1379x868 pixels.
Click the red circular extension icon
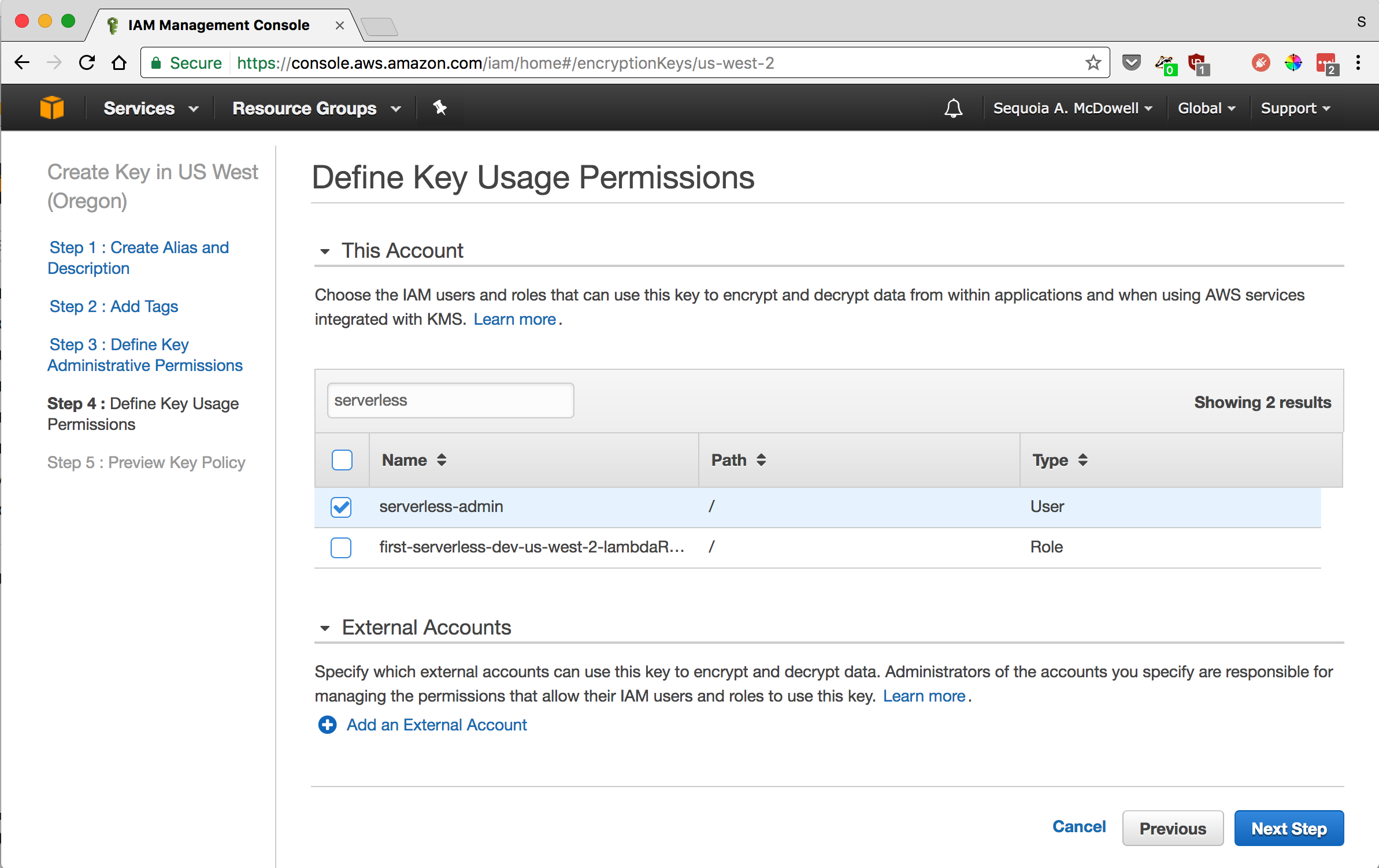click(x=1261, y=62)
